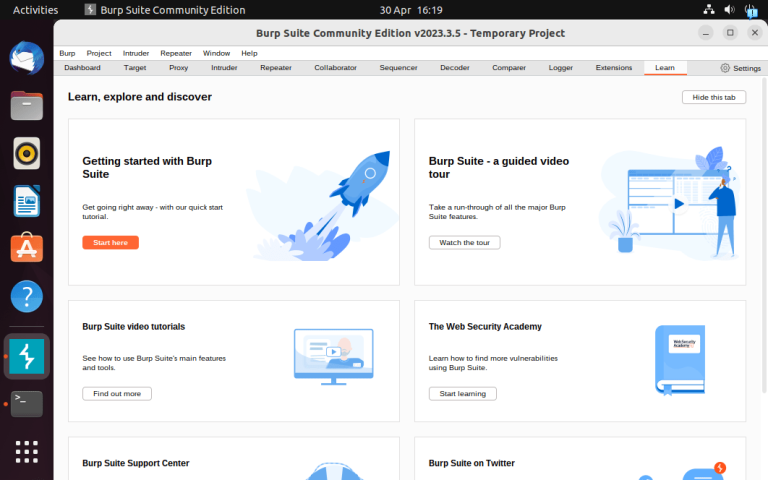Click Burp Suite icon in top bar
Image resolution: width=768 pixels, height=480 pixels.
(x=90, y=9)
